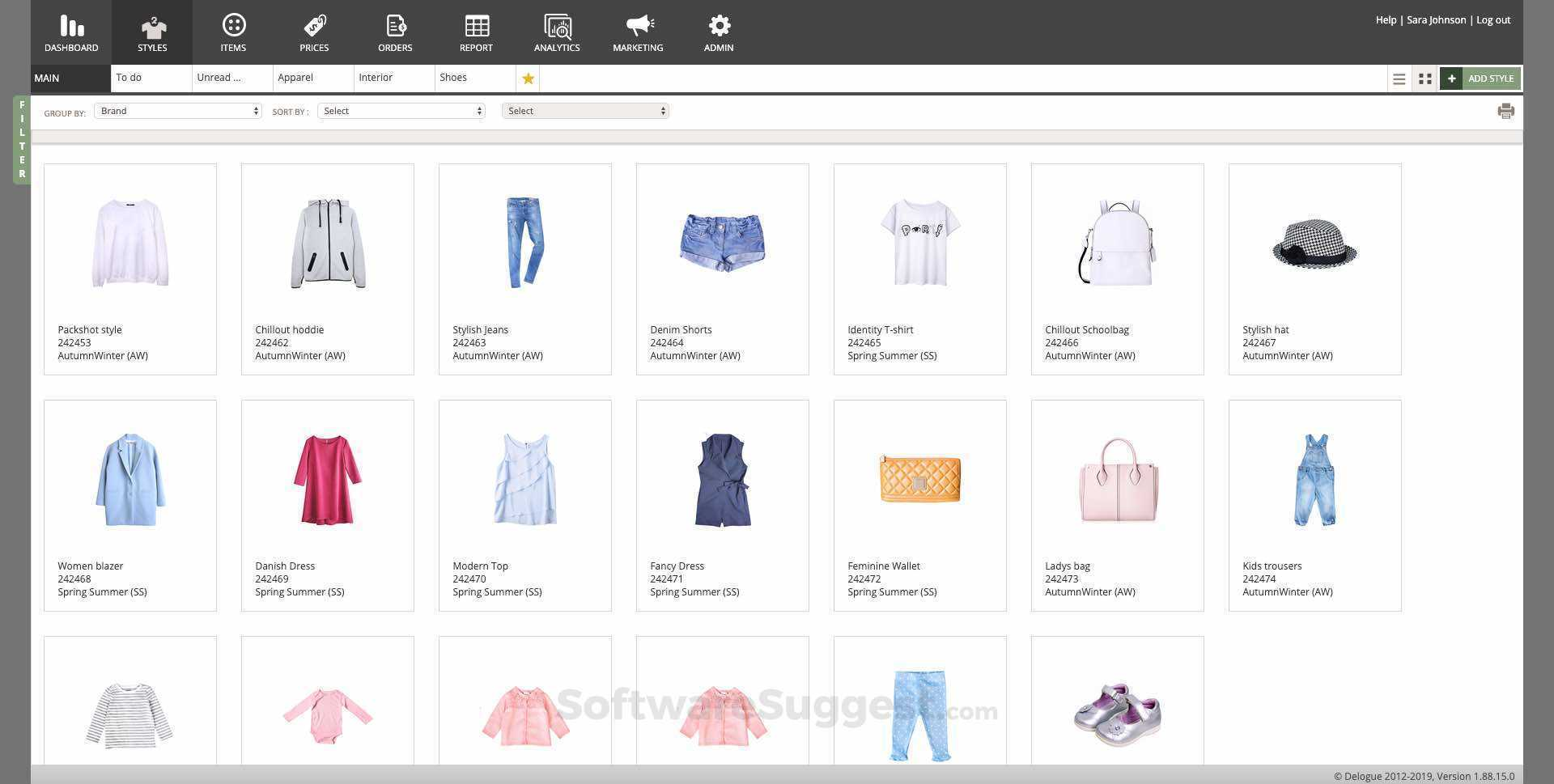The height and width of the screenshot is (784, 1554).
Task: Open the silver kids shoes thumbnail
Action: point(1118,715)
